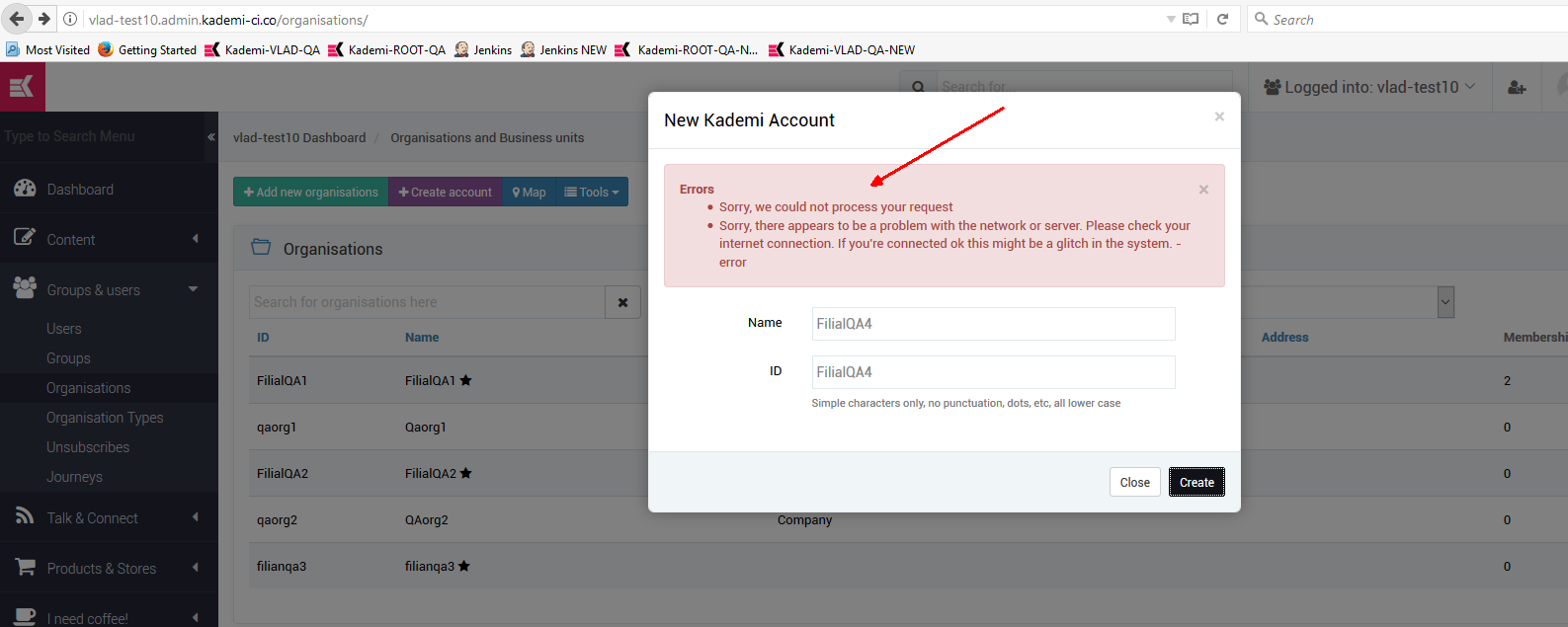Click the star icon next to FilialQA1
Image resolution: width=1568 pixels, height=627 pixels.
(x=465, y=380)
